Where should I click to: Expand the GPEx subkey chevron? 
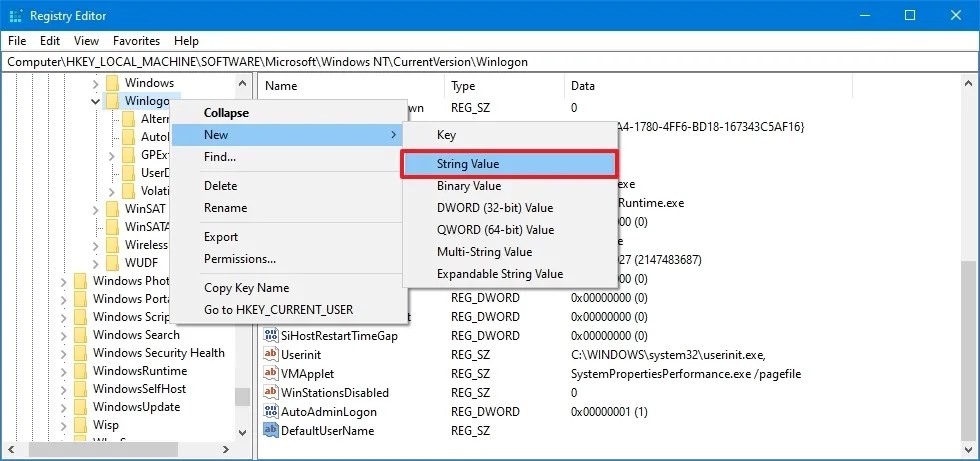point(112,155)
